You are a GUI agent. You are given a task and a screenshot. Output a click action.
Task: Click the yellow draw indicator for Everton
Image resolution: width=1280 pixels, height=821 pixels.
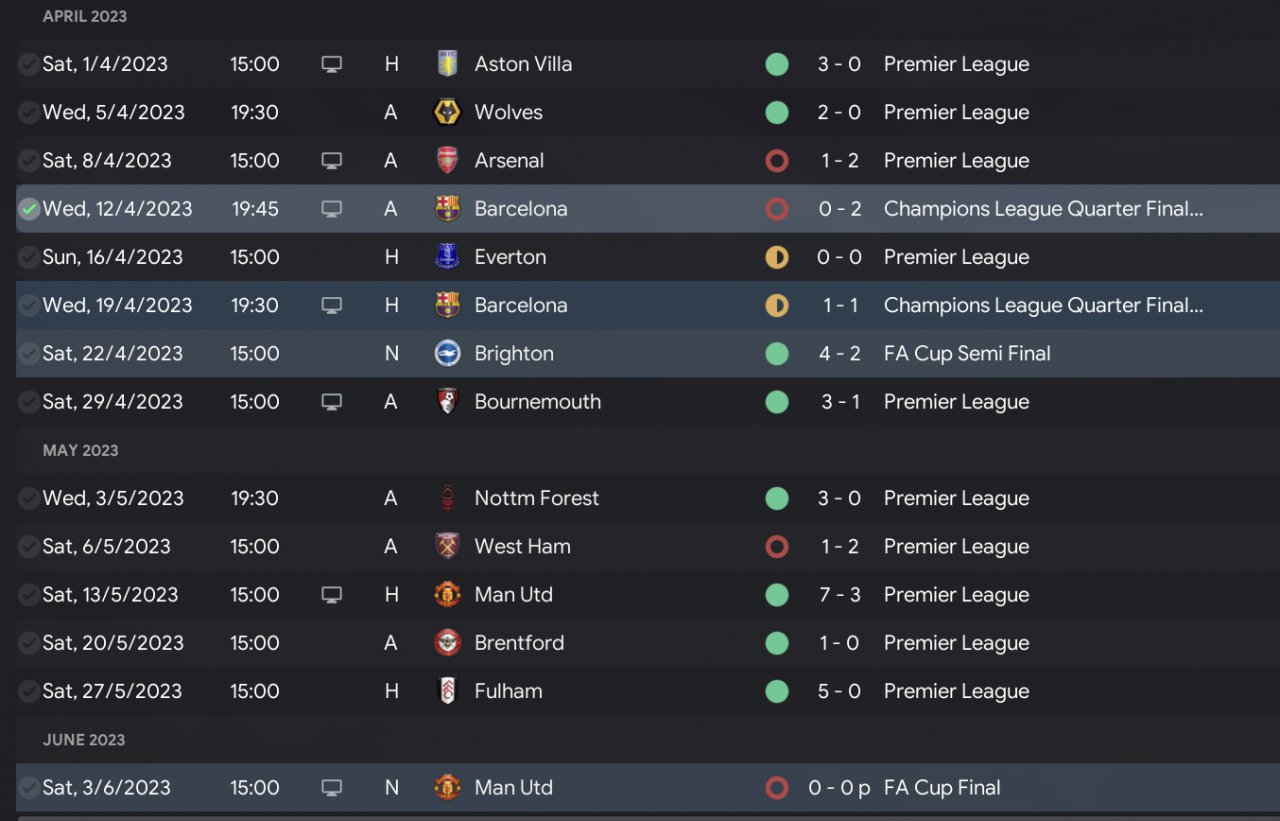[777, 257]
